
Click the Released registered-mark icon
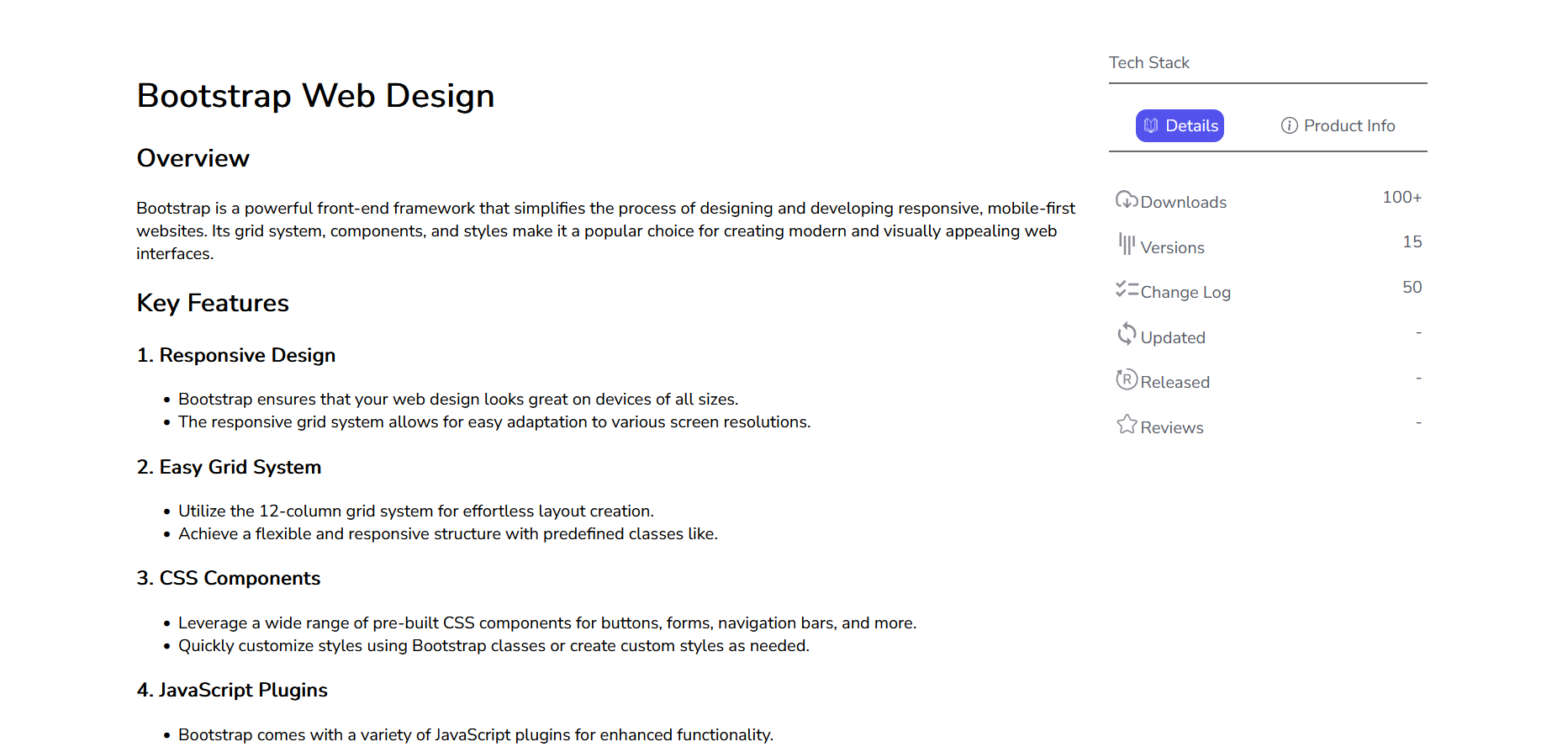point(1126,380)
